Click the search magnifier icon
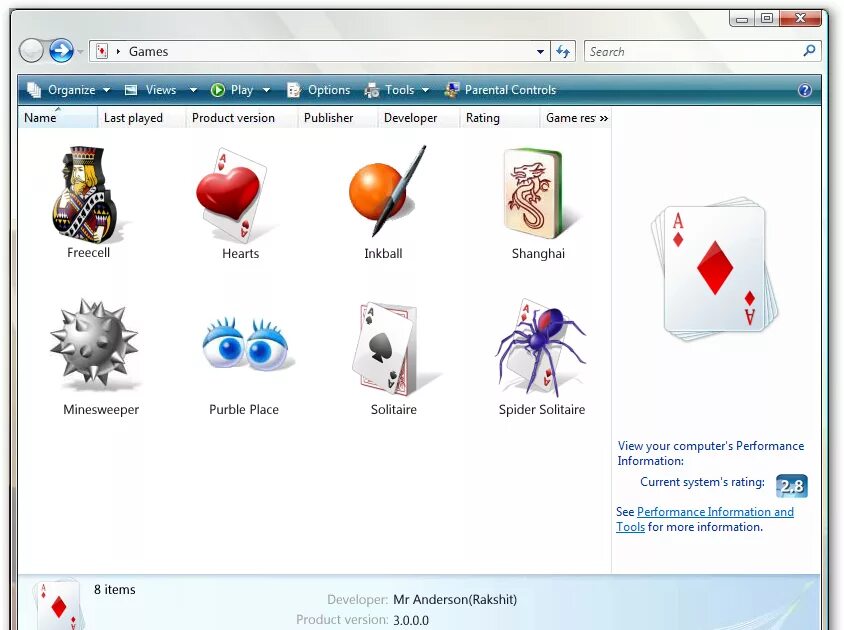 [x=808, y=51]
